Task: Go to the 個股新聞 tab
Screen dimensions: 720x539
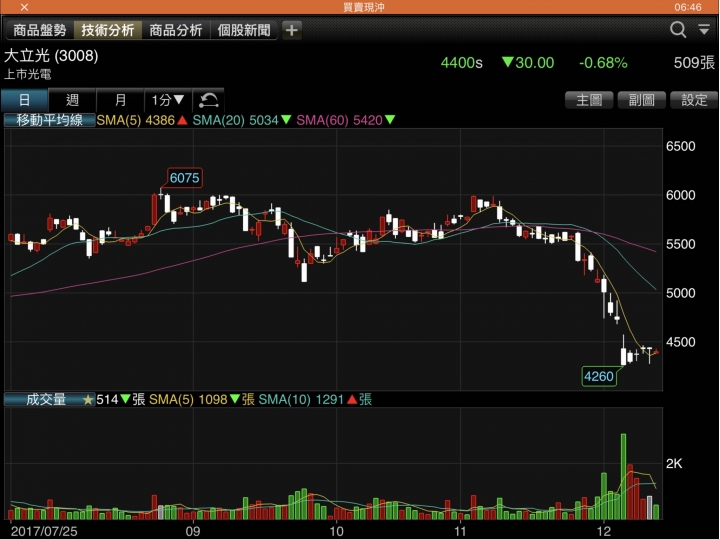Action: [244, 30]
